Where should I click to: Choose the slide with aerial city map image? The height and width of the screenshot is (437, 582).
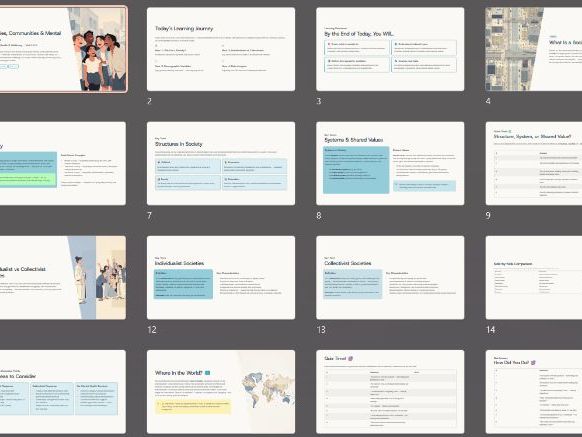click(x=534, y=49)
